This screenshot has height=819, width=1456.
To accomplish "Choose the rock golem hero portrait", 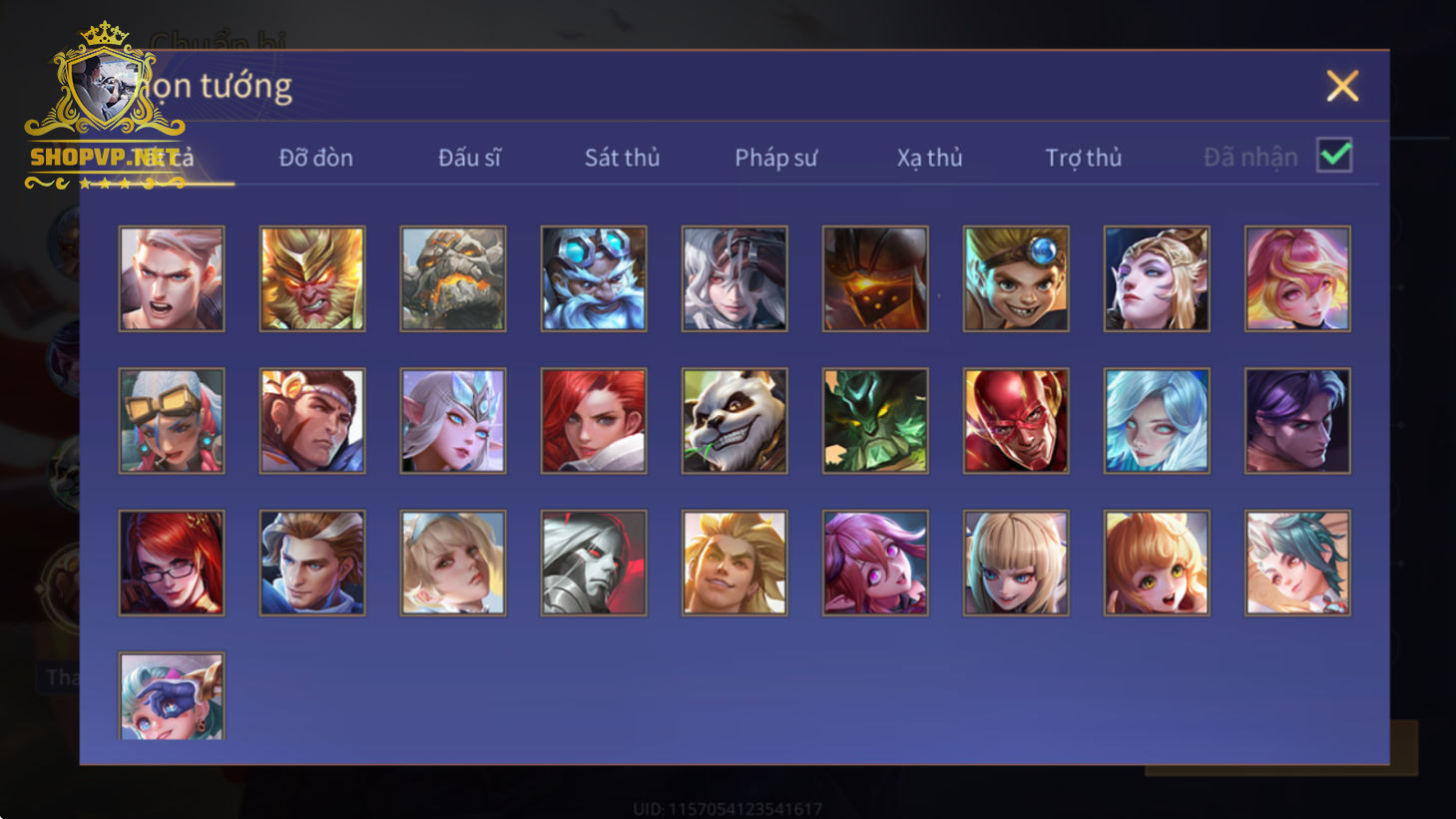I will point(453,278).
